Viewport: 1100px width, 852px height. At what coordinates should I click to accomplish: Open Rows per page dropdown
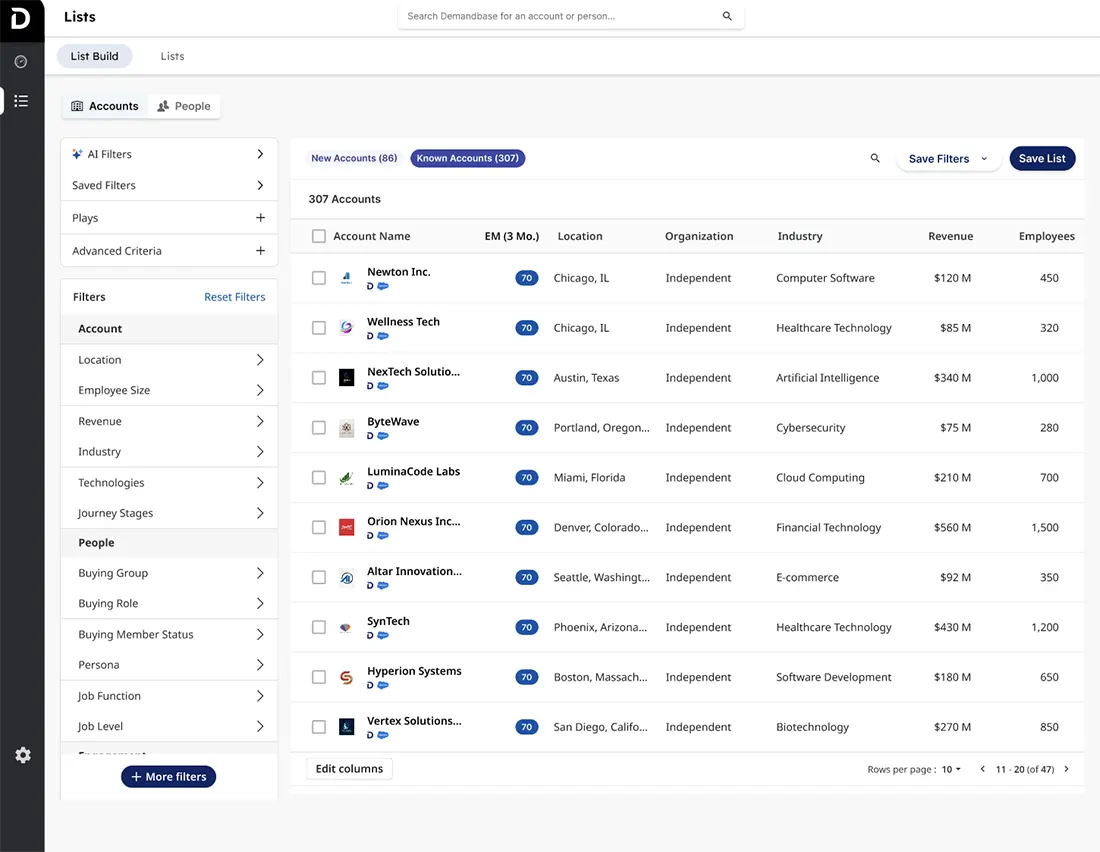pos(951,769)
